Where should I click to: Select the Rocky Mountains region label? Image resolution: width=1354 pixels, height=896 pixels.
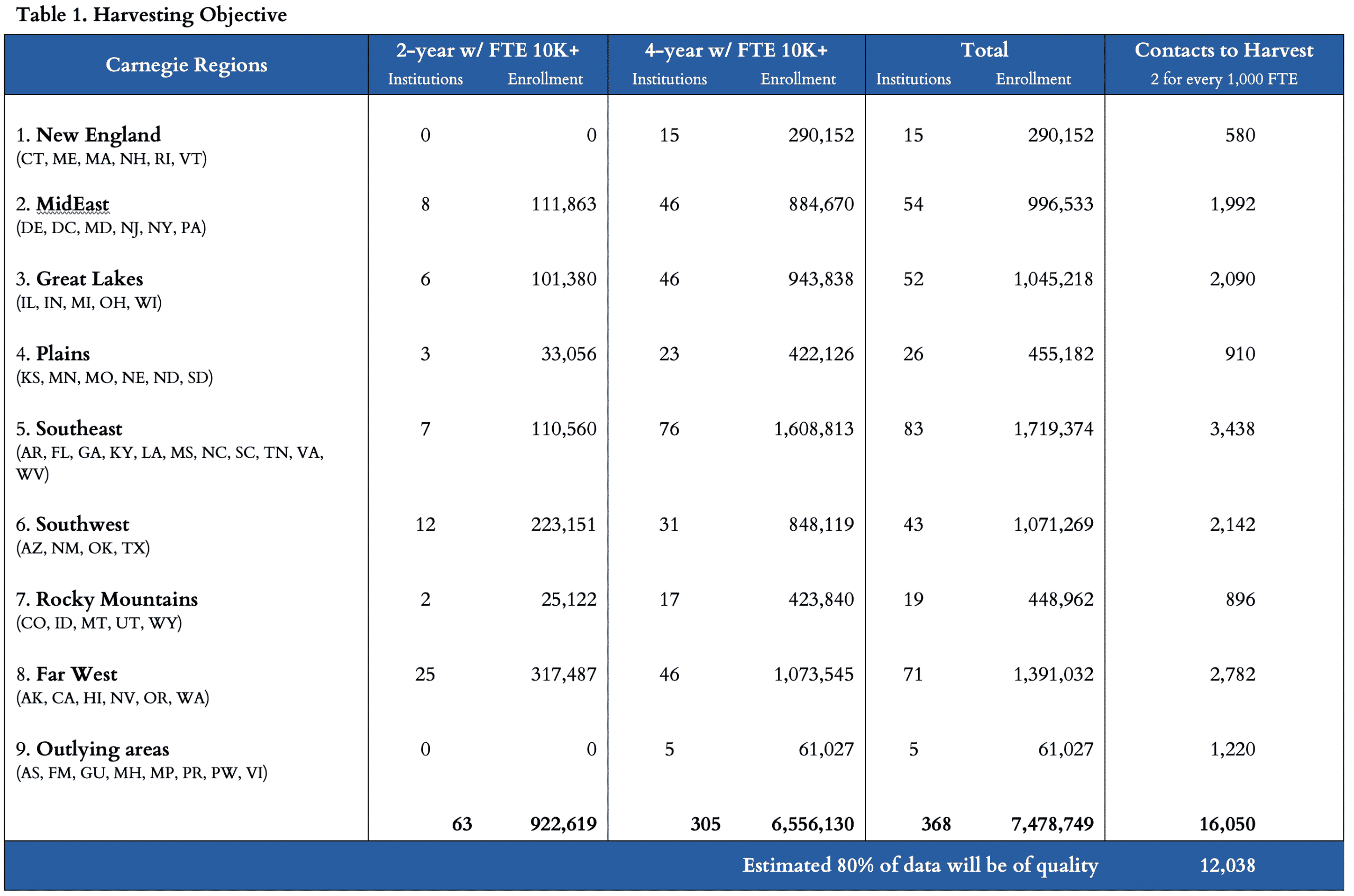[116, 599]
